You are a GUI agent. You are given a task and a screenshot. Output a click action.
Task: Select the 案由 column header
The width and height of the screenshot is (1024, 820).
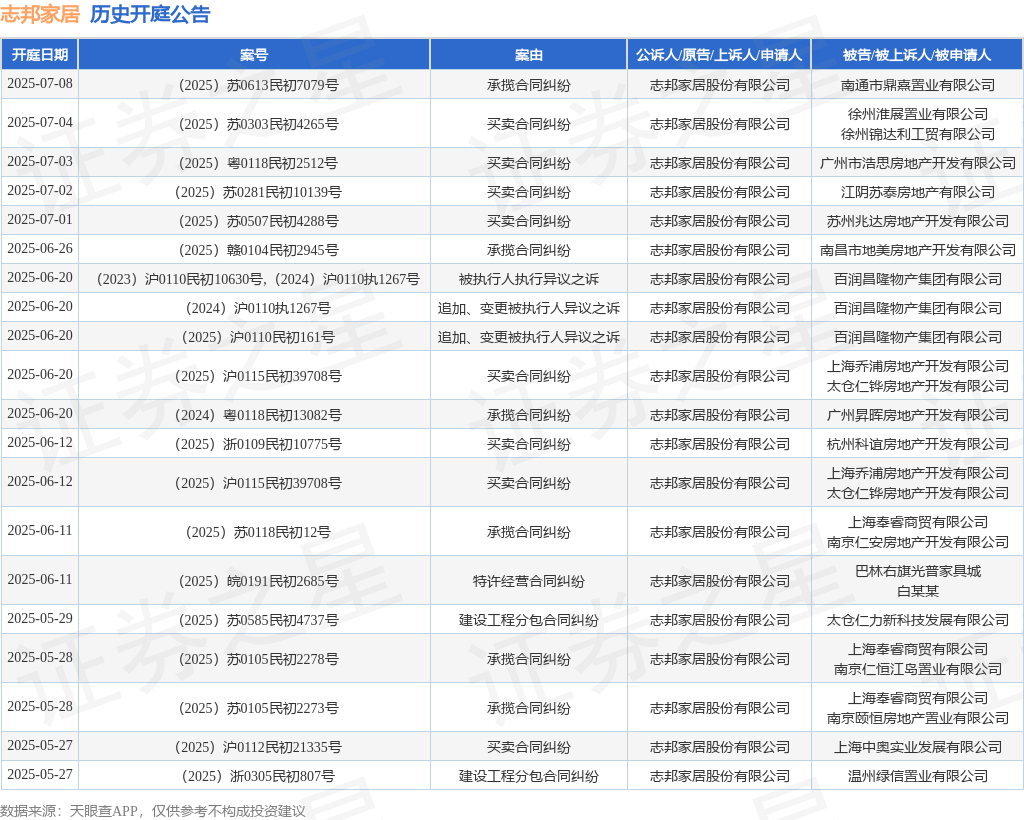(528, 55)
